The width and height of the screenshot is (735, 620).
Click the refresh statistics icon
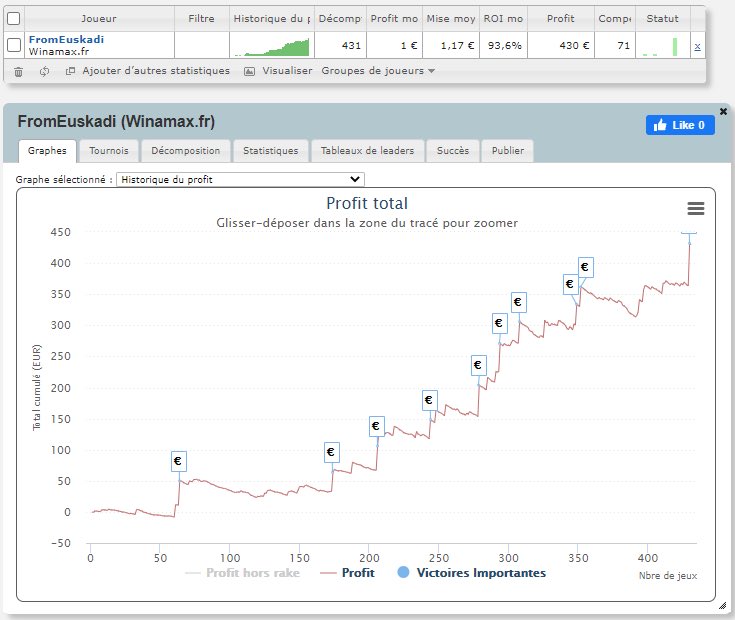point(45,71)
